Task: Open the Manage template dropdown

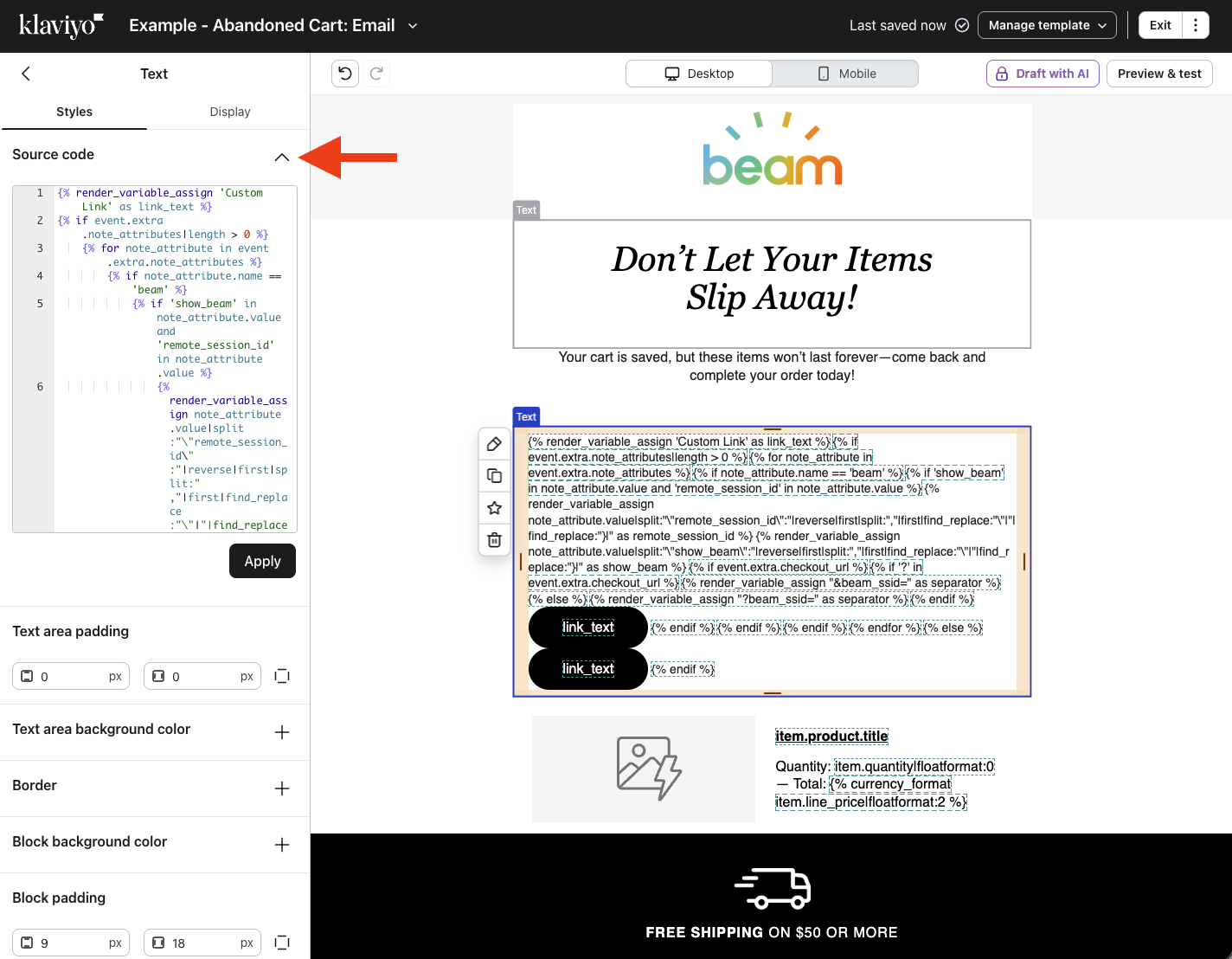Action: tap(1047, 25)
